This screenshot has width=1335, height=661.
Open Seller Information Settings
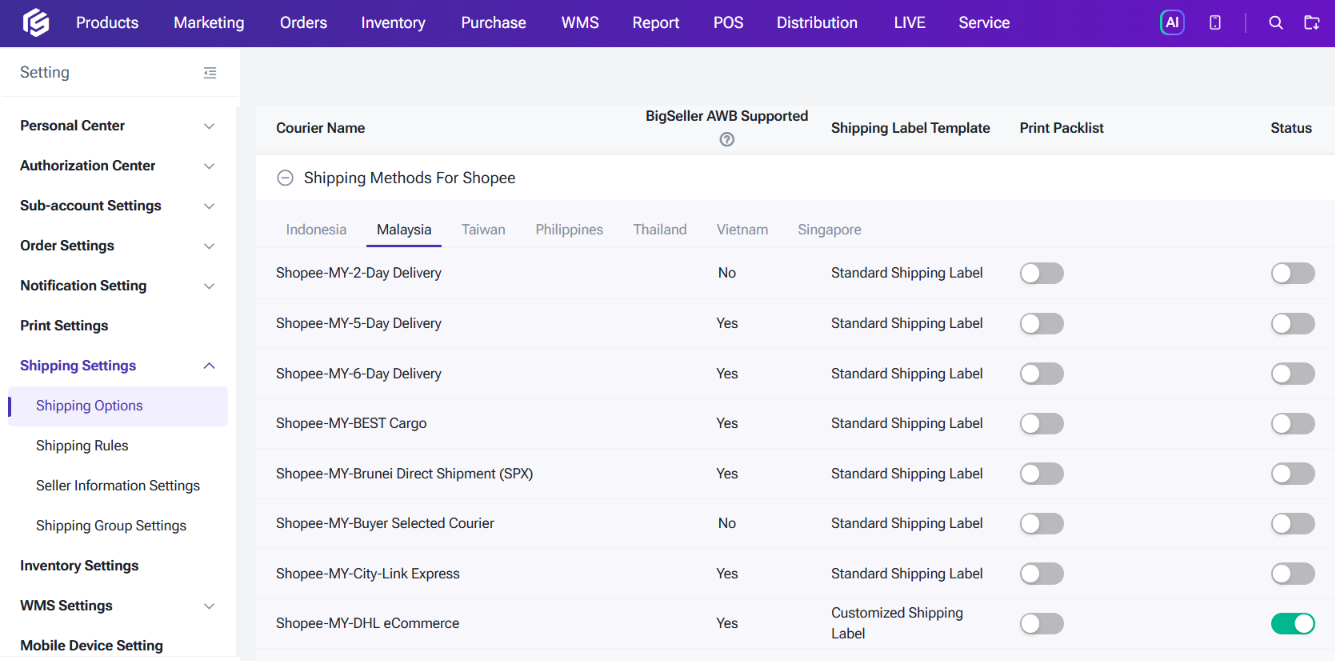118,486
